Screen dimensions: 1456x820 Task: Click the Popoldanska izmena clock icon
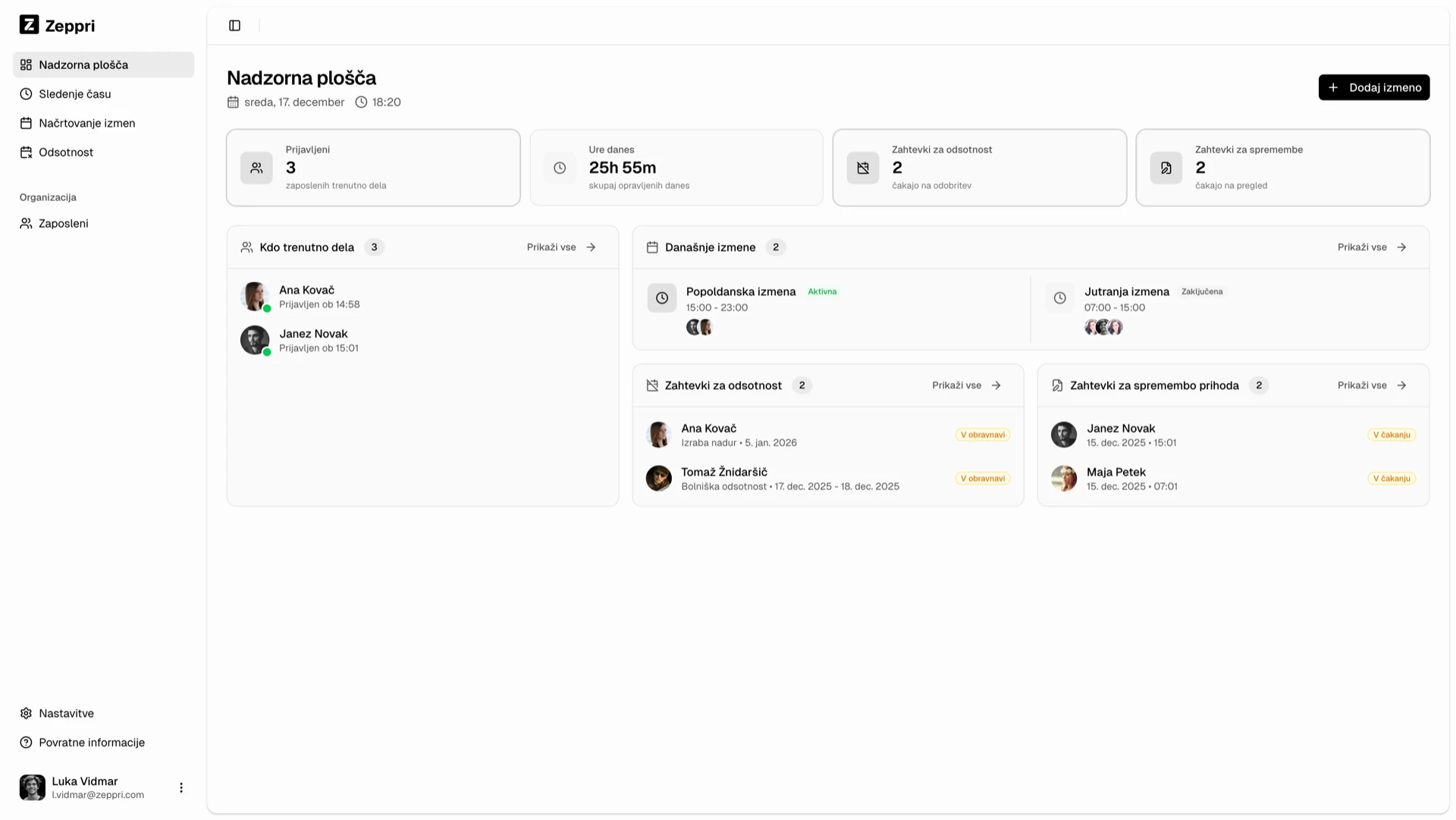point(662,298)
